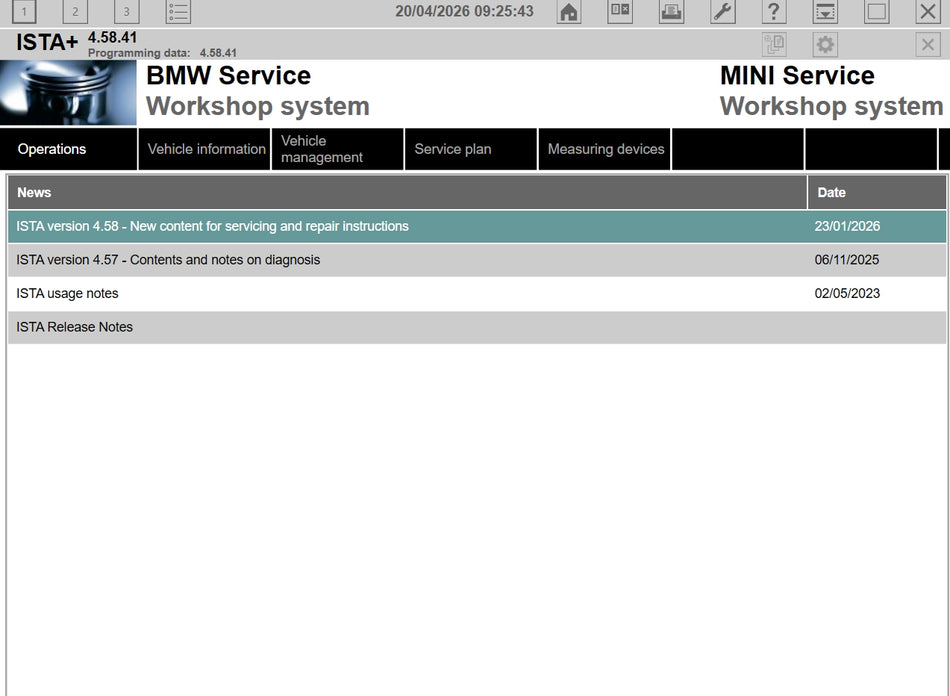Click the minimize-to-tray dropdown window icon

(825, 12)
